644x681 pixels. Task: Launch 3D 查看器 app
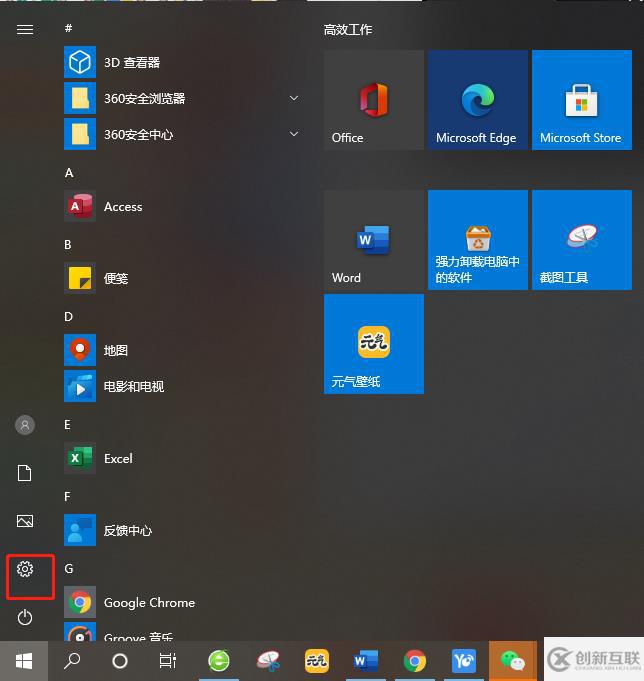point(182,62)
